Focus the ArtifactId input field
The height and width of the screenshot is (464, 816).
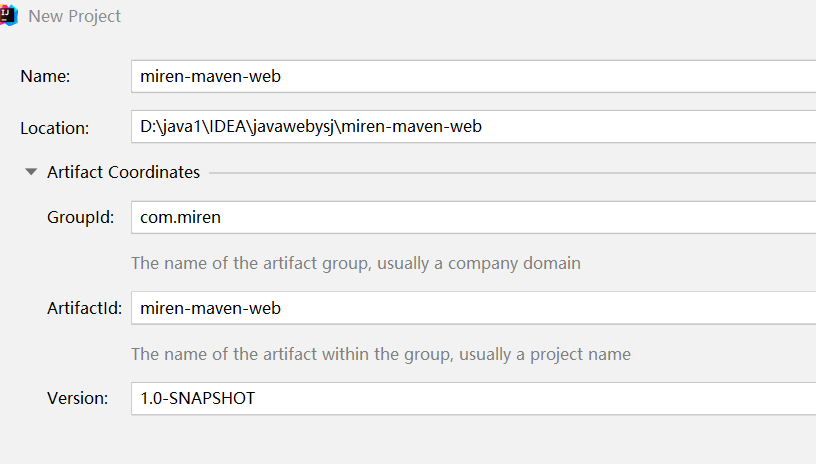[472, 308]
